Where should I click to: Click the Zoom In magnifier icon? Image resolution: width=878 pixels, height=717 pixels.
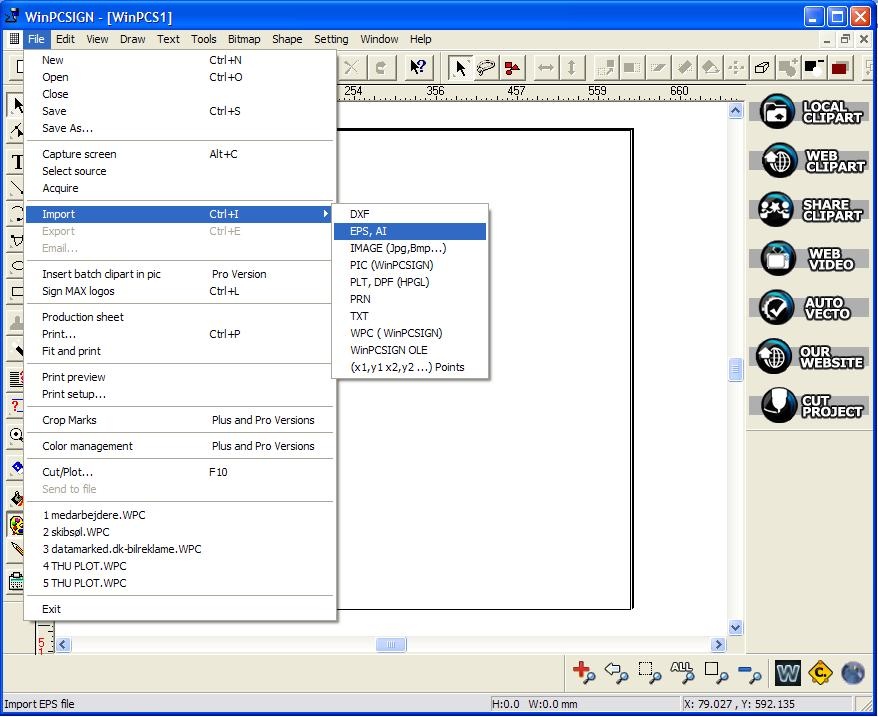click(x=583, y=673)
